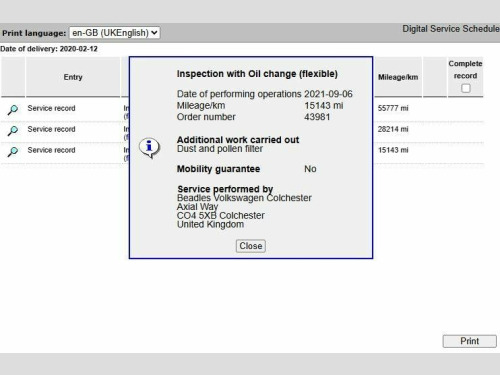Click the 28214 mi mileage cell

coord(393,129)
